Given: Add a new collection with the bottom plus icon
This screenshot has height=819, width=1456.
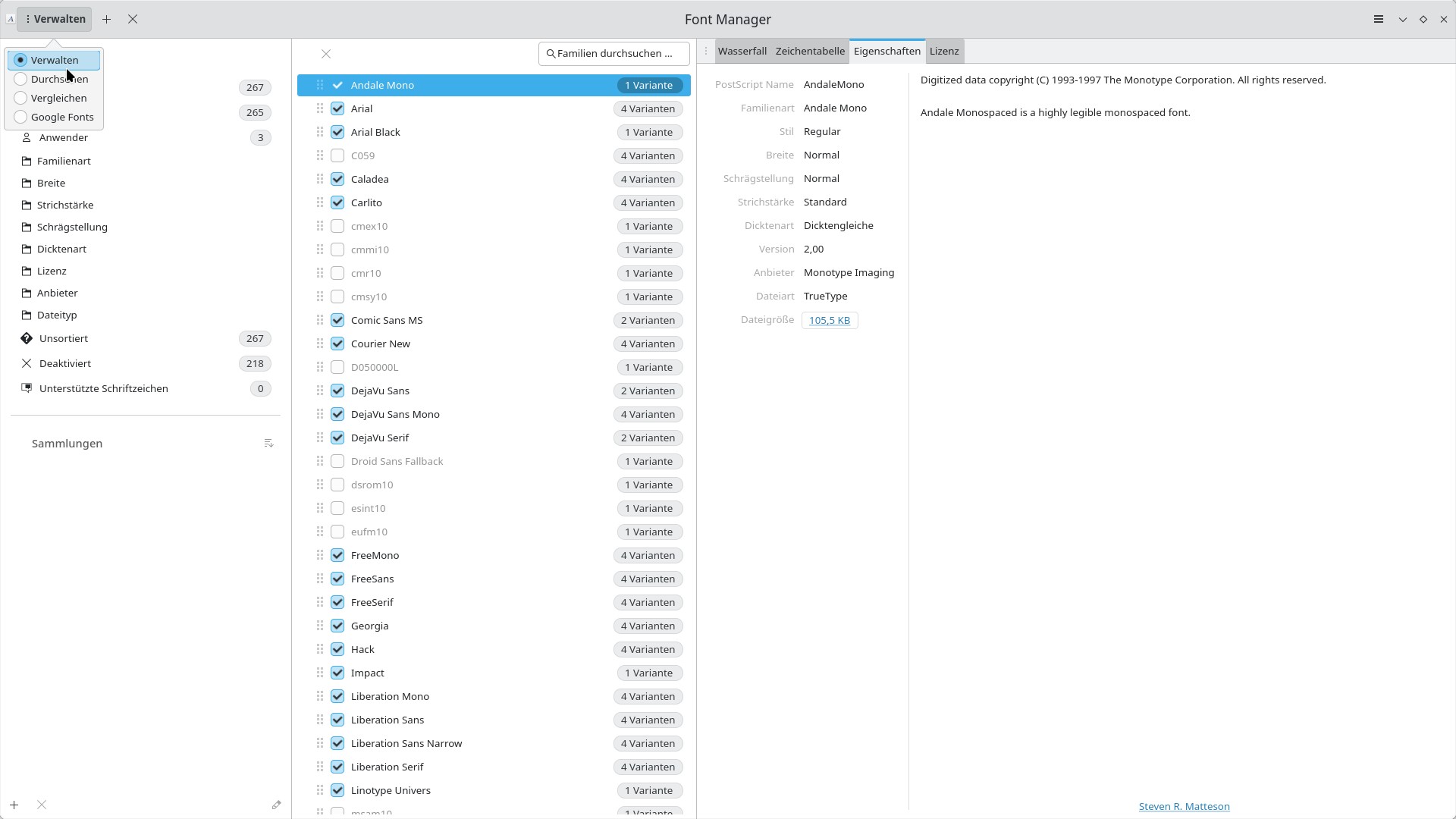Looking at the screenshot, I should pos(14,805).
